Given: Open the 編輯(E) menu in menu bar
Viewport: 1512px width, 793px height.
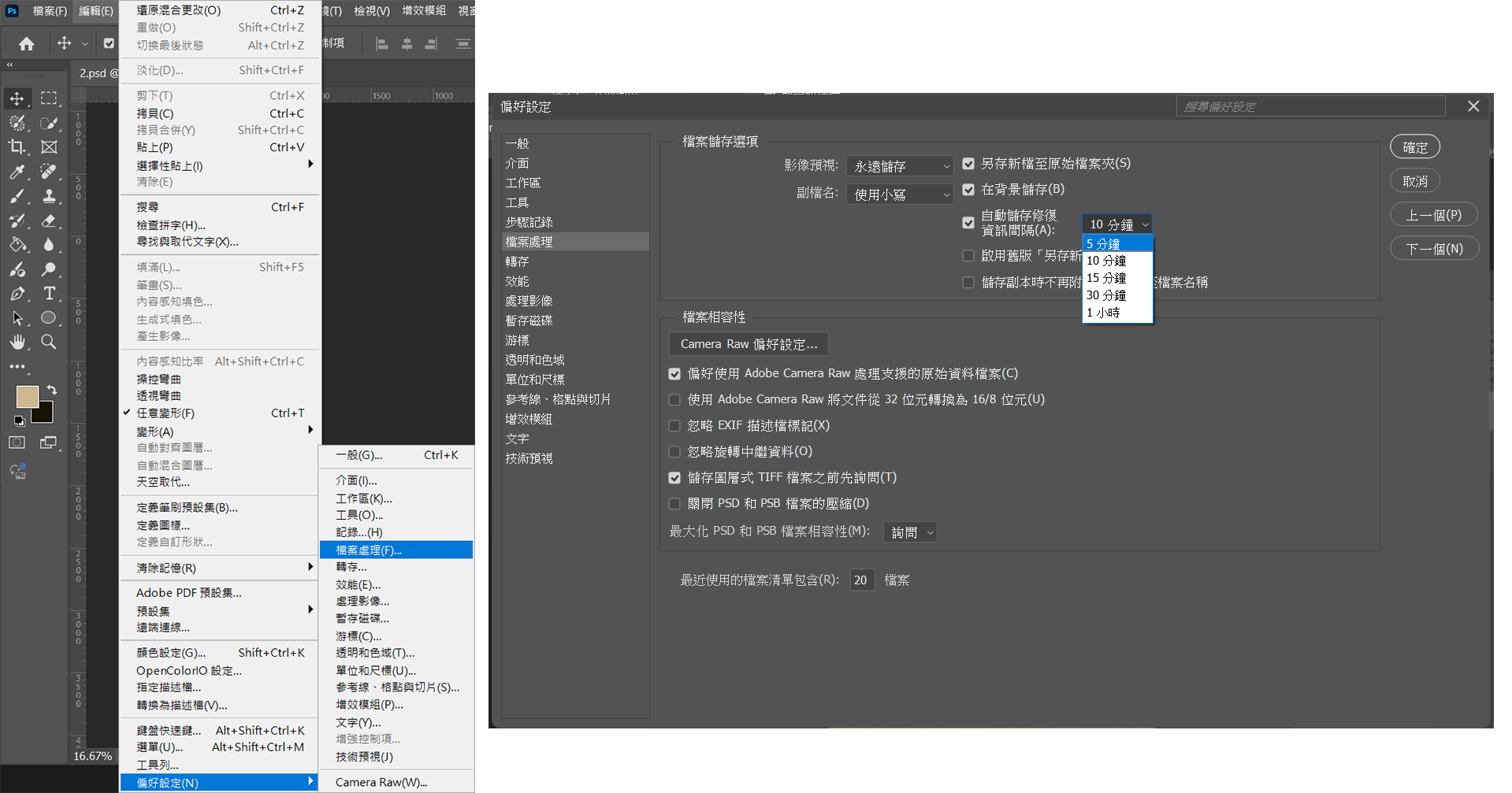Looking at the screenshot, I should (96, 10).
